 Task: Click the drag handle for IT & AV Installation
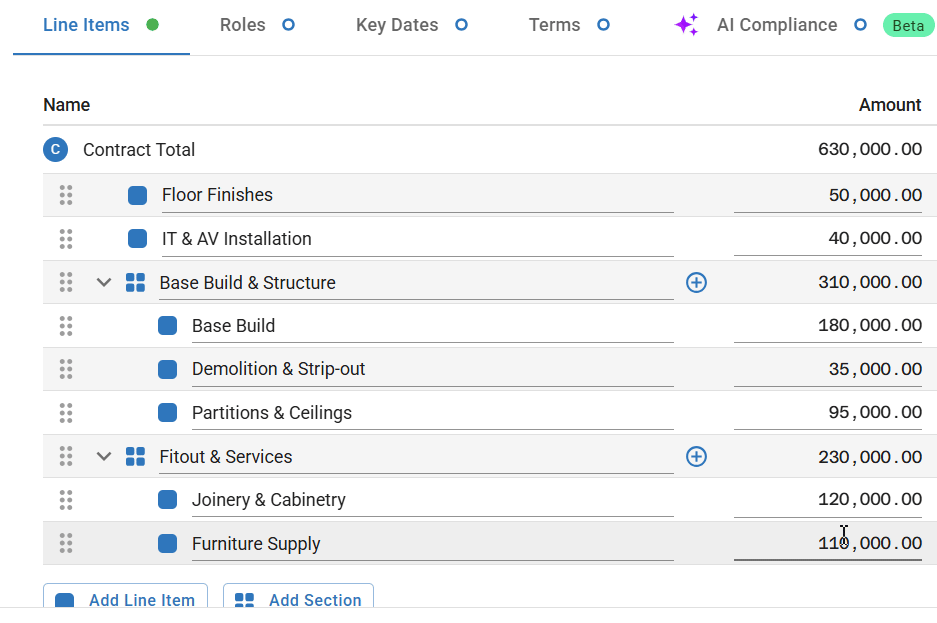pos(66,239)
